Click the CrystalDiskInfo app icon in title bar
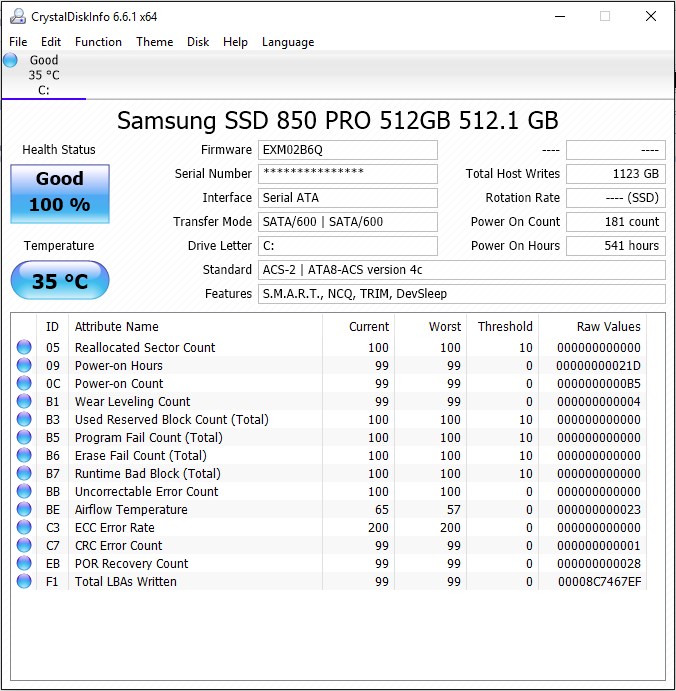The image size is (676, 691). tap(18, 16)
